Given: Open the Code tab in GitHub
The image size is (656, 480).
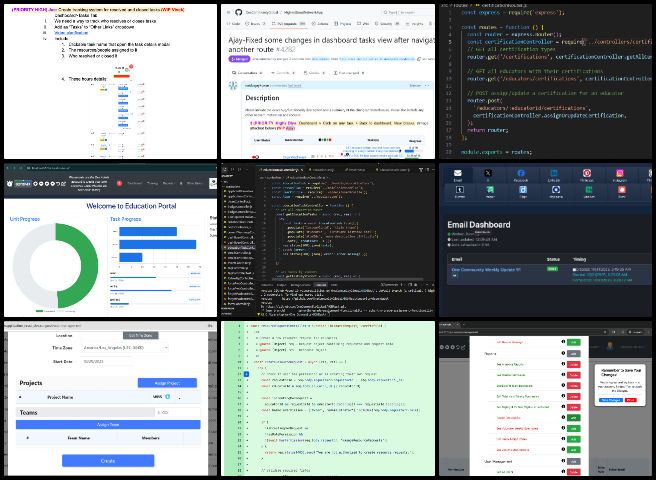Looking at the screenshot, I should [233, 24].
